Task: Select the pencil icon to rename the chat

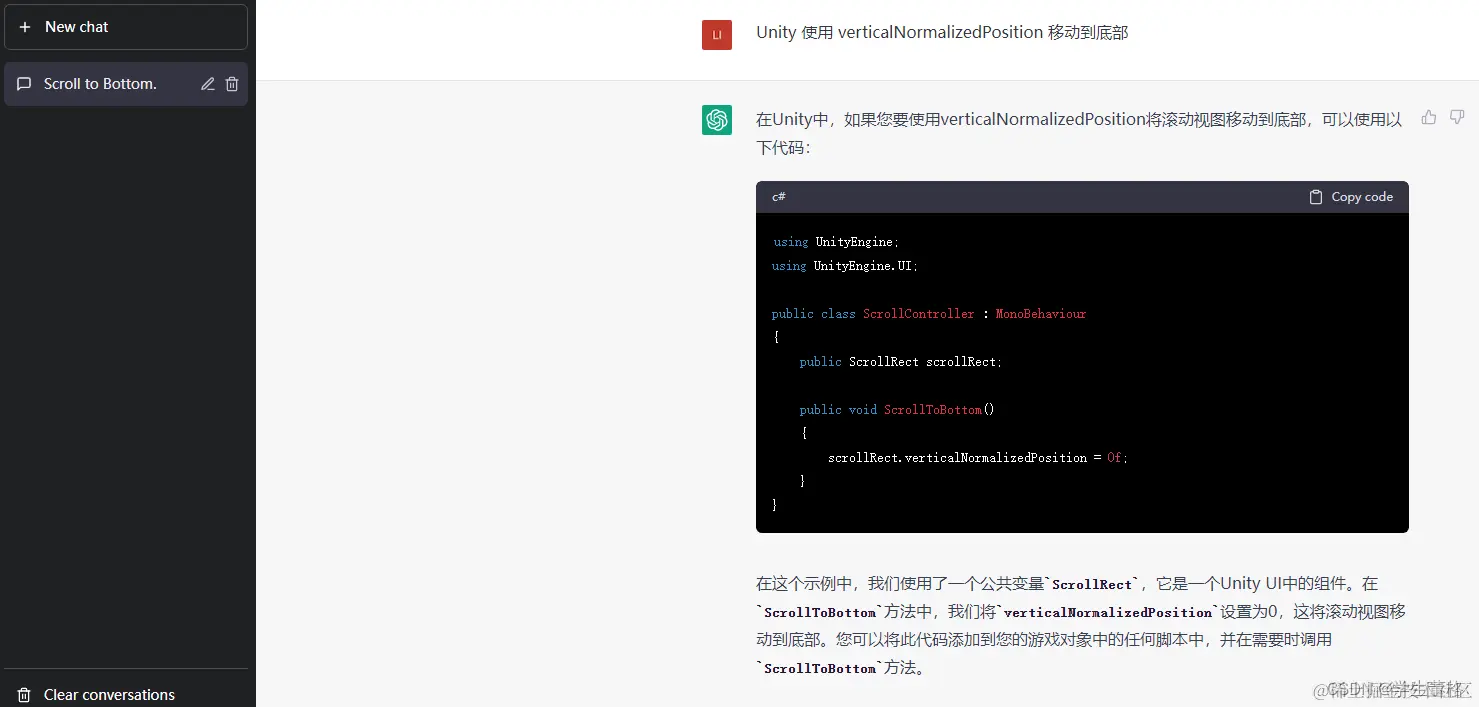Action: point(209,84)
